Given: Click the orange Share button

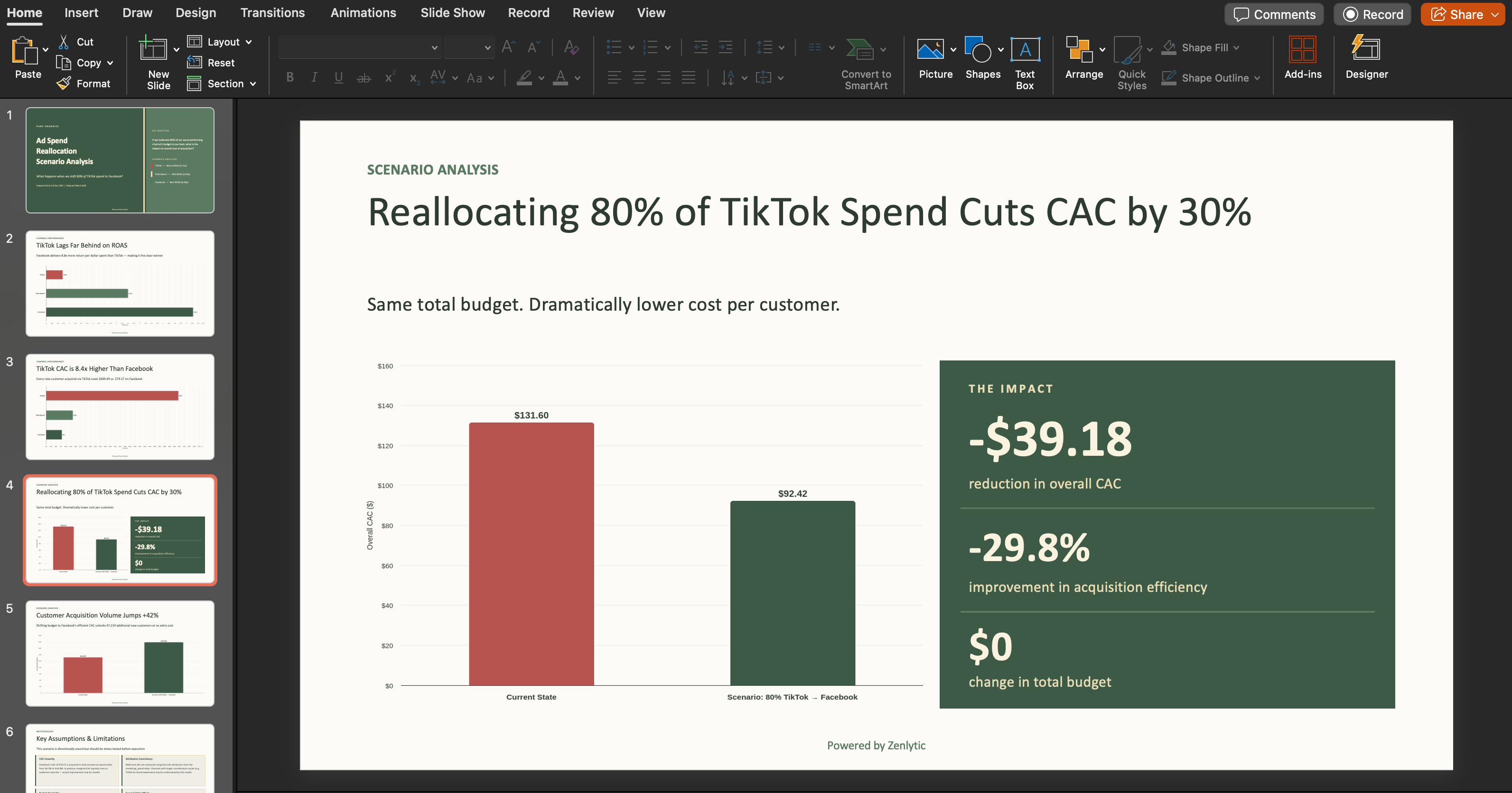Looking at the screenshot, I should [x=1463, y=14].
